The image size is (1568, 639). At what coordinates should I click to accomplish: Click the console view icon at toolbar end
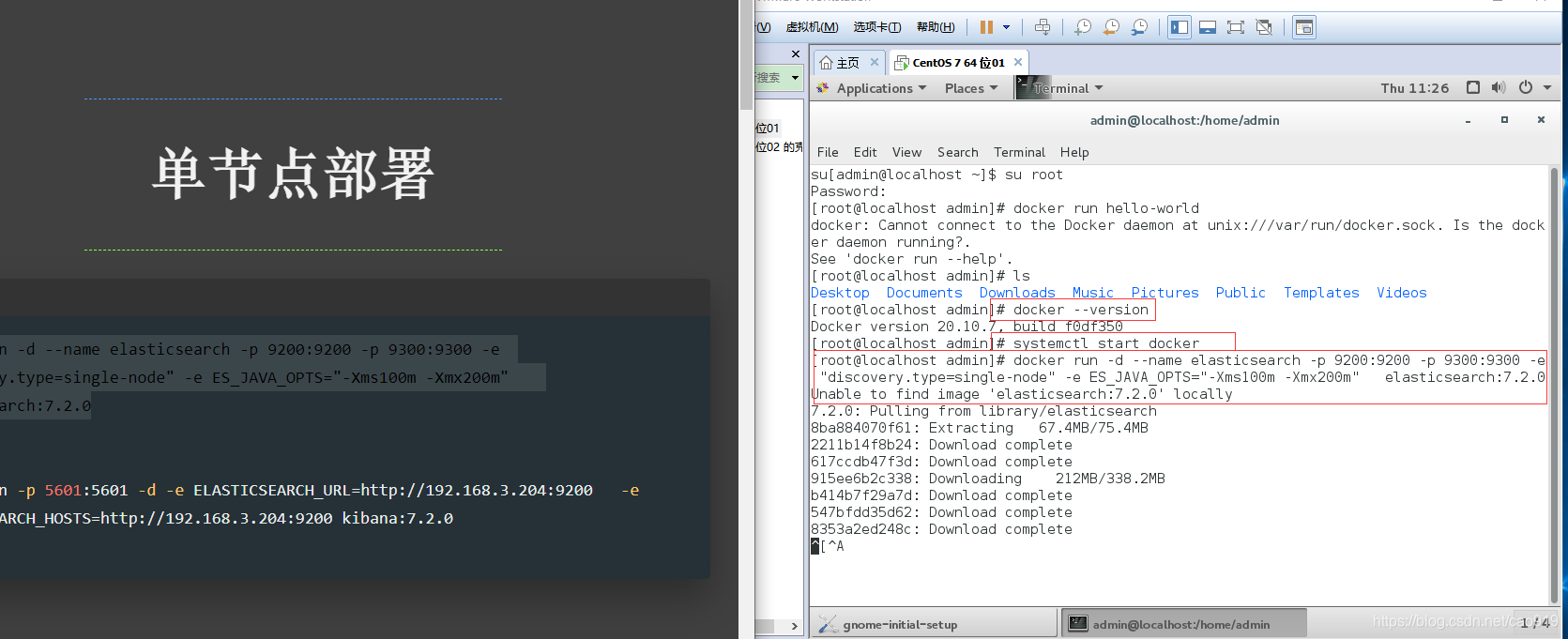pos(1304,27)
